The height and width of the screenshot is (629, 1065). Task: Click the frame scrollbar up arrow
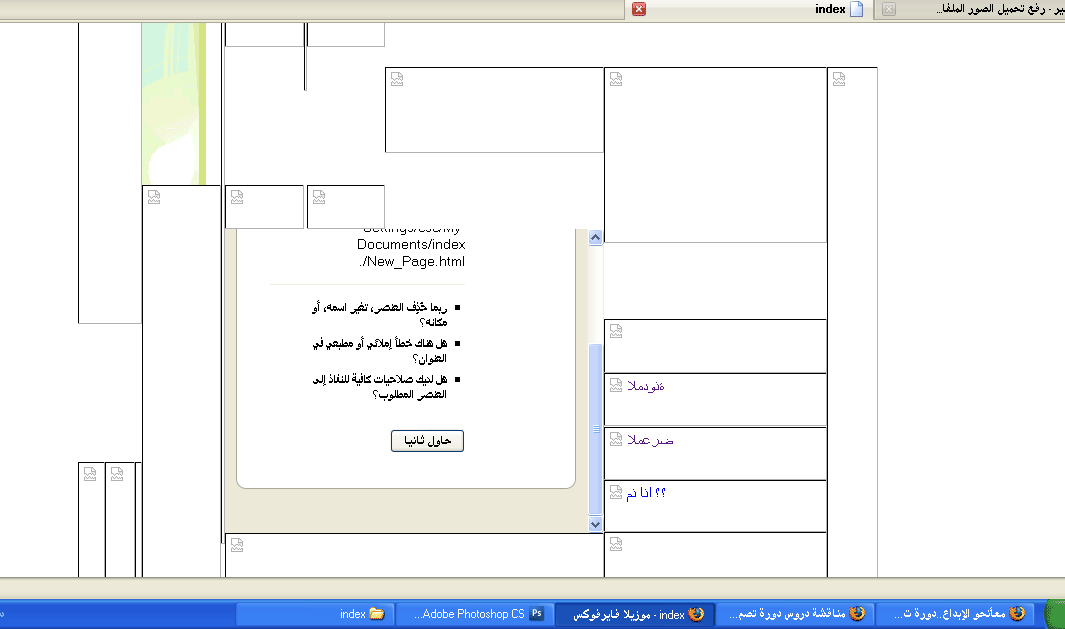(x=596, y=238)
